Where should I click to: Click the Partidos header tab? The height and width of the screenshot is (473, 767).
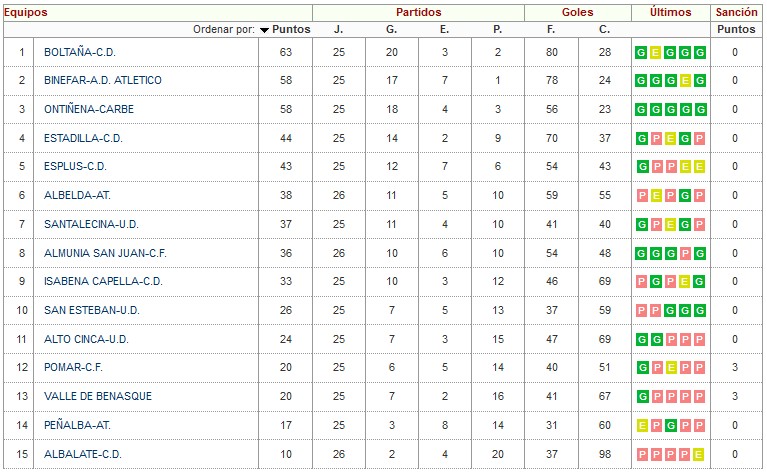pyautogui.click(x=419, y=12)
